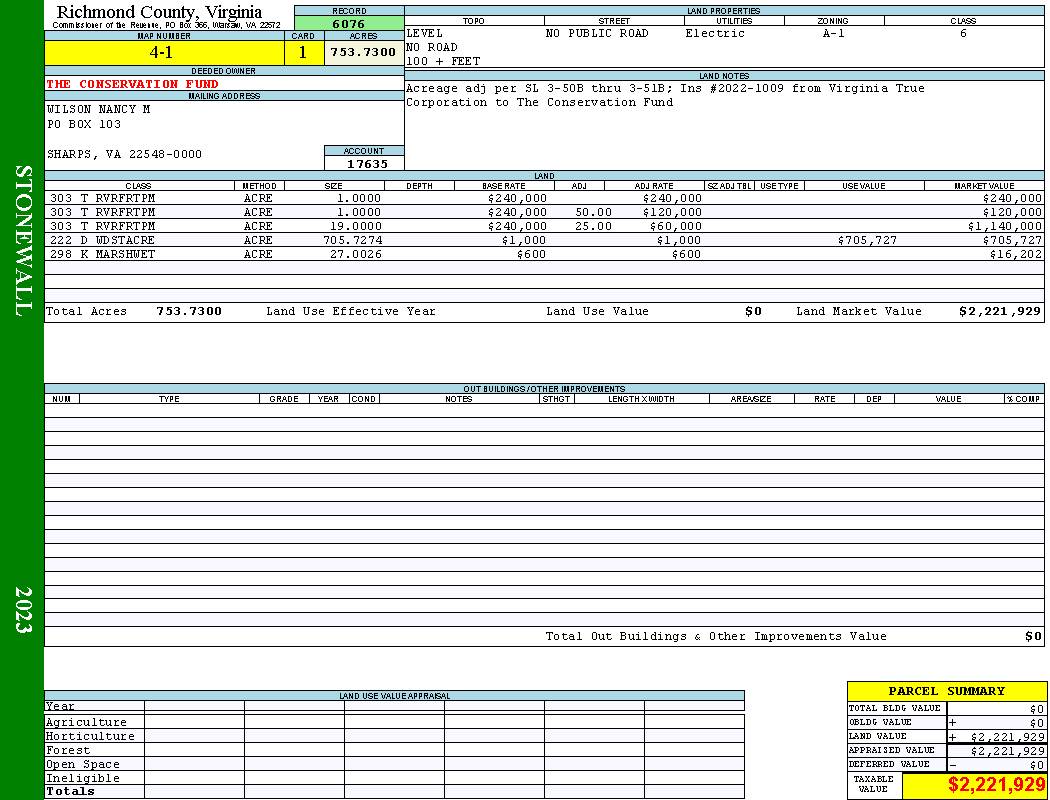The height and width of the screenshot is (800, 1050).
Task: Click mailing name WILSON NANCY M
Action: pyautogui.click(x=98, y=109)
